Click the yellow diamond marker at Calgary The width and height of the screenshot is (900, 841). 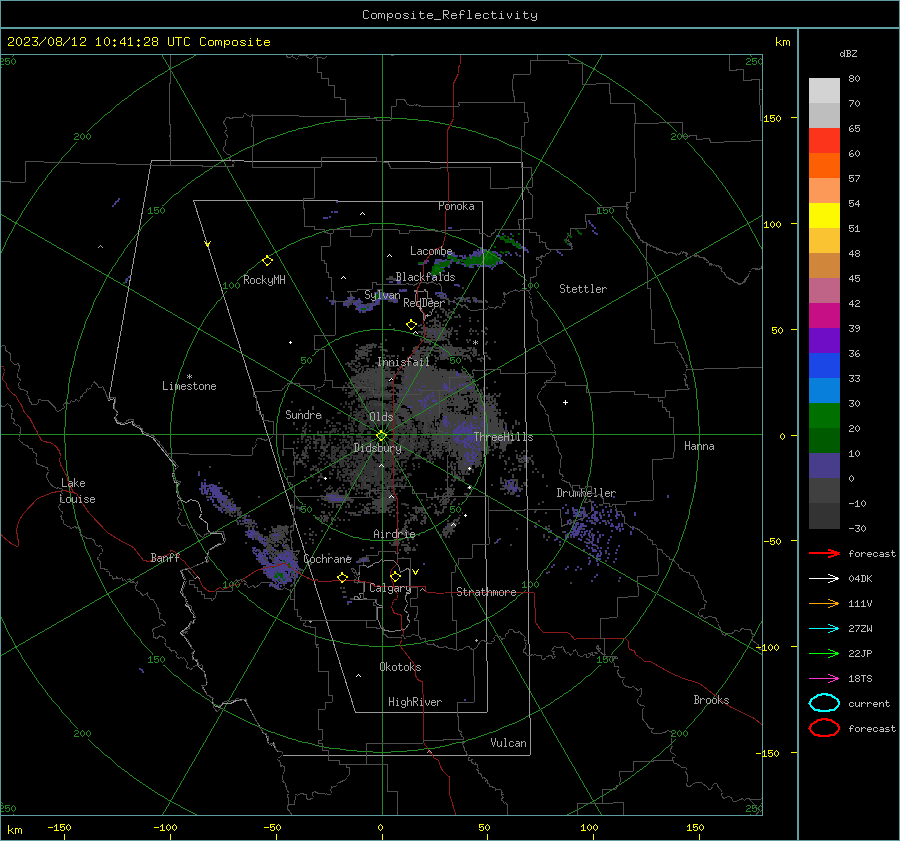pyautogui.click(x=395, y=576)
